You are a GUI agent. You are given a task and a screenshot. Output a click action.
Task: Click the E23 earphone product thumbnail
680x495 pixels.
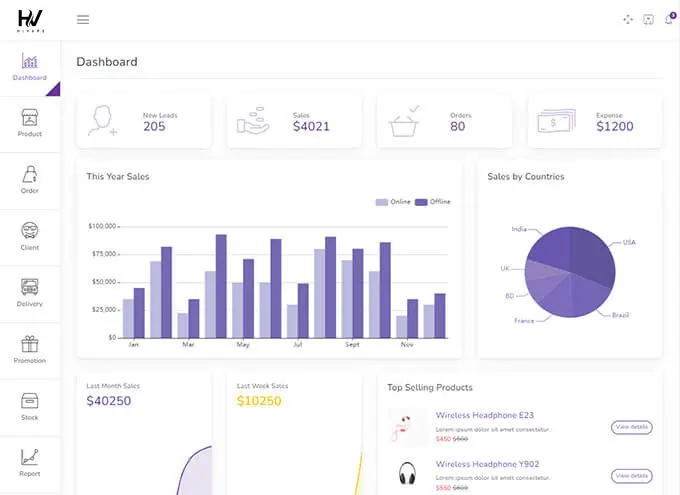pyautogui.click(x=407, y=427)
